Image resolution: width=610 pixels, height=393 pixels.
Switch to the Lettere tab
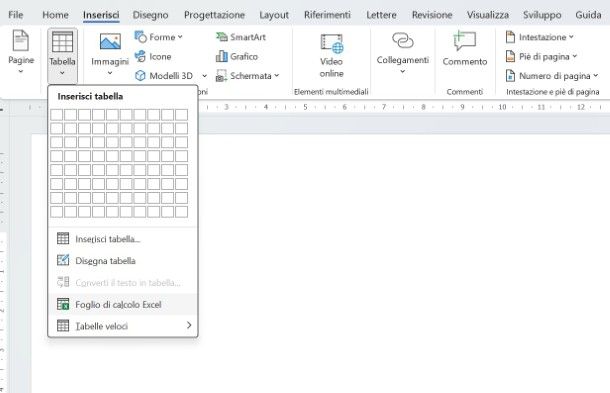coord(381,15)
